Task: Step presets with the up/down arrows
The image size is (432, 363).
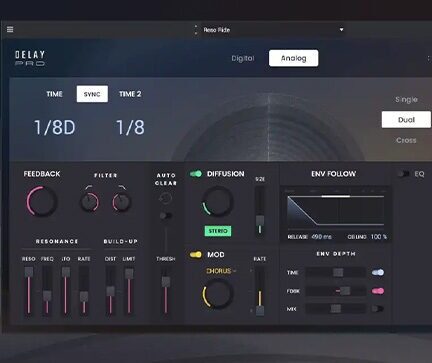Action: (196, 30)
